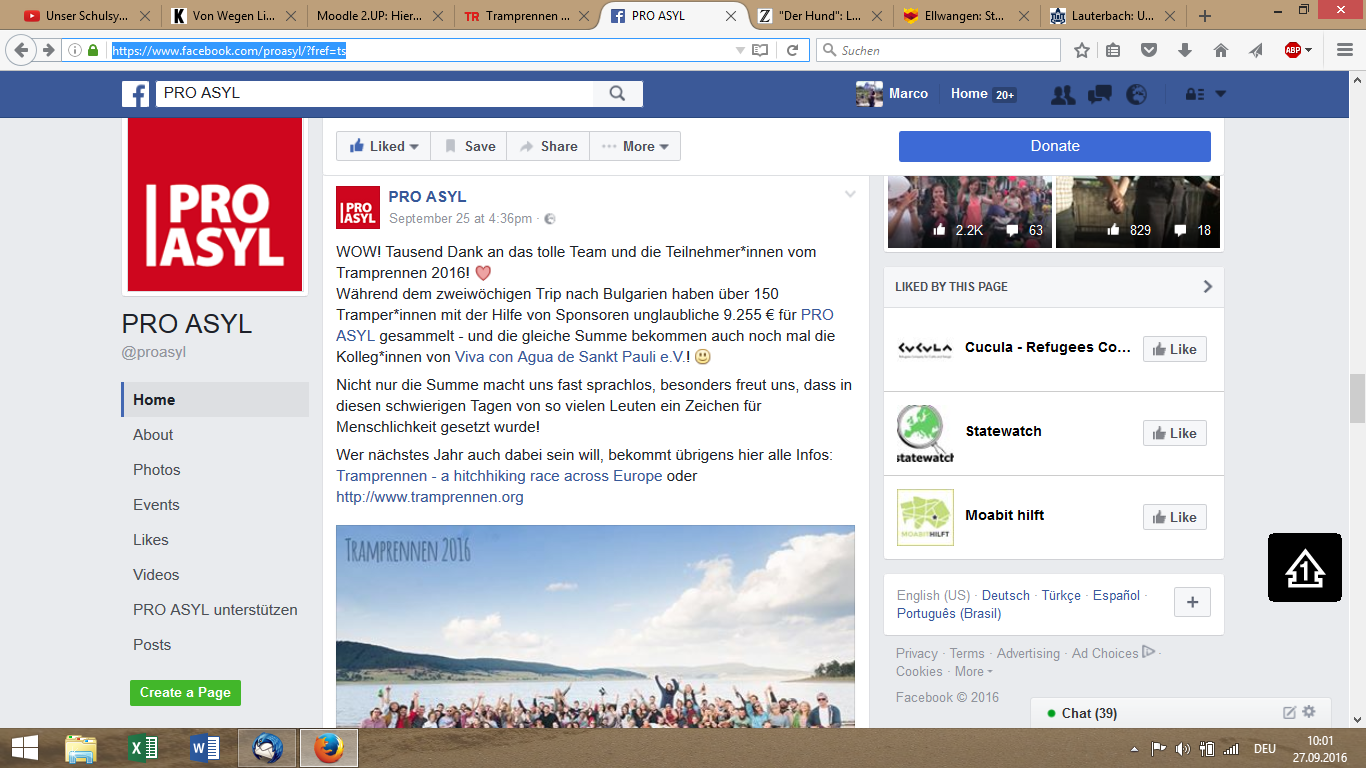Open the footer More dropdown

(974, 672)
